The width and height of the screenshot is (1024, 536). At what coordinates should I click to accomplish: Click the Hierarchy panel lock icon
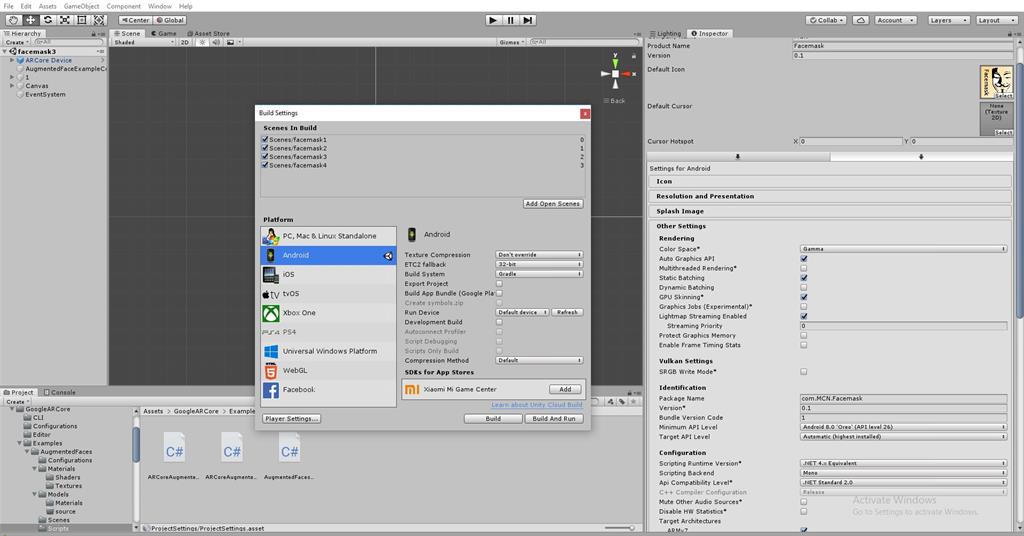click(93, 33)
